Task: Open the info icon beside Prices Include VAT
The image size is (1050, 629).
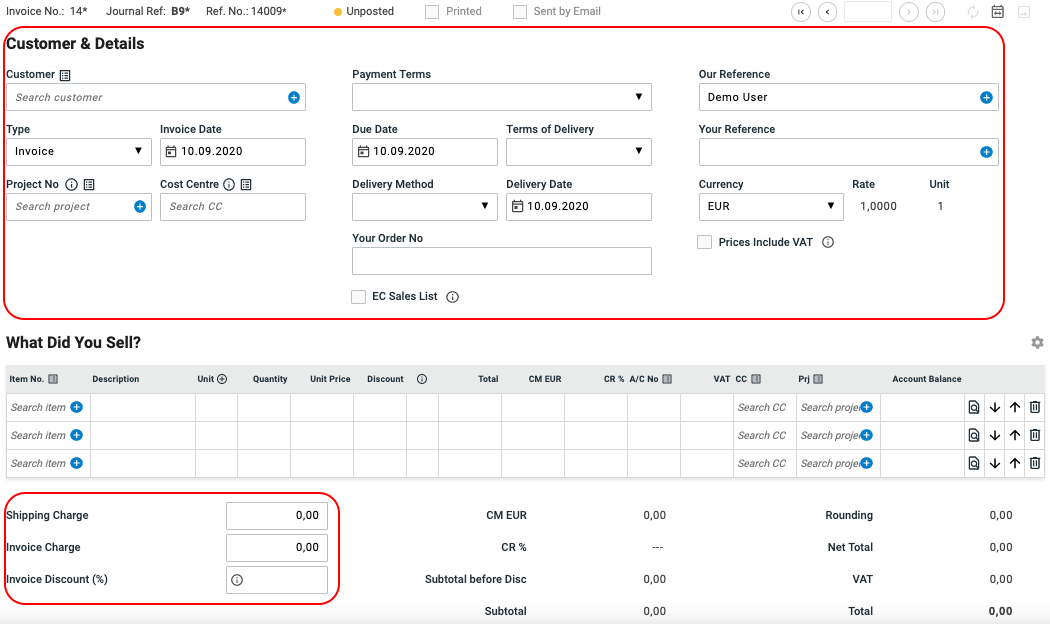Action: (x=828, y=242)
